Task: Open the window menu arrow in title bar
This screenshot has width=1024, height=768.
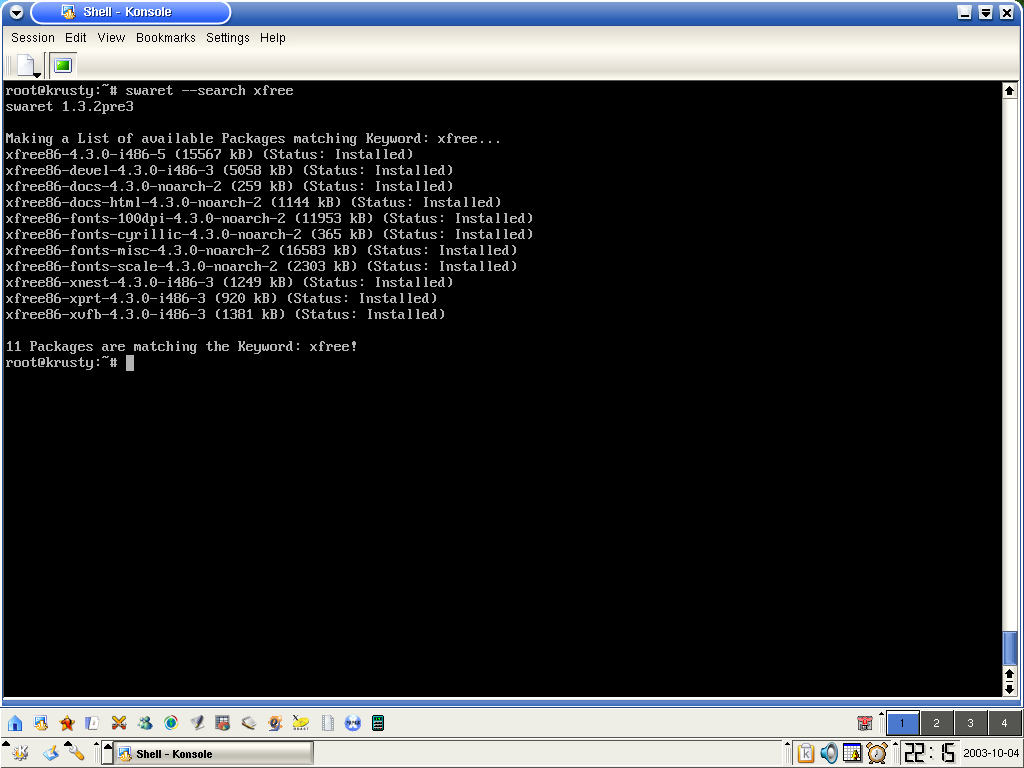Action: point(16,12)
